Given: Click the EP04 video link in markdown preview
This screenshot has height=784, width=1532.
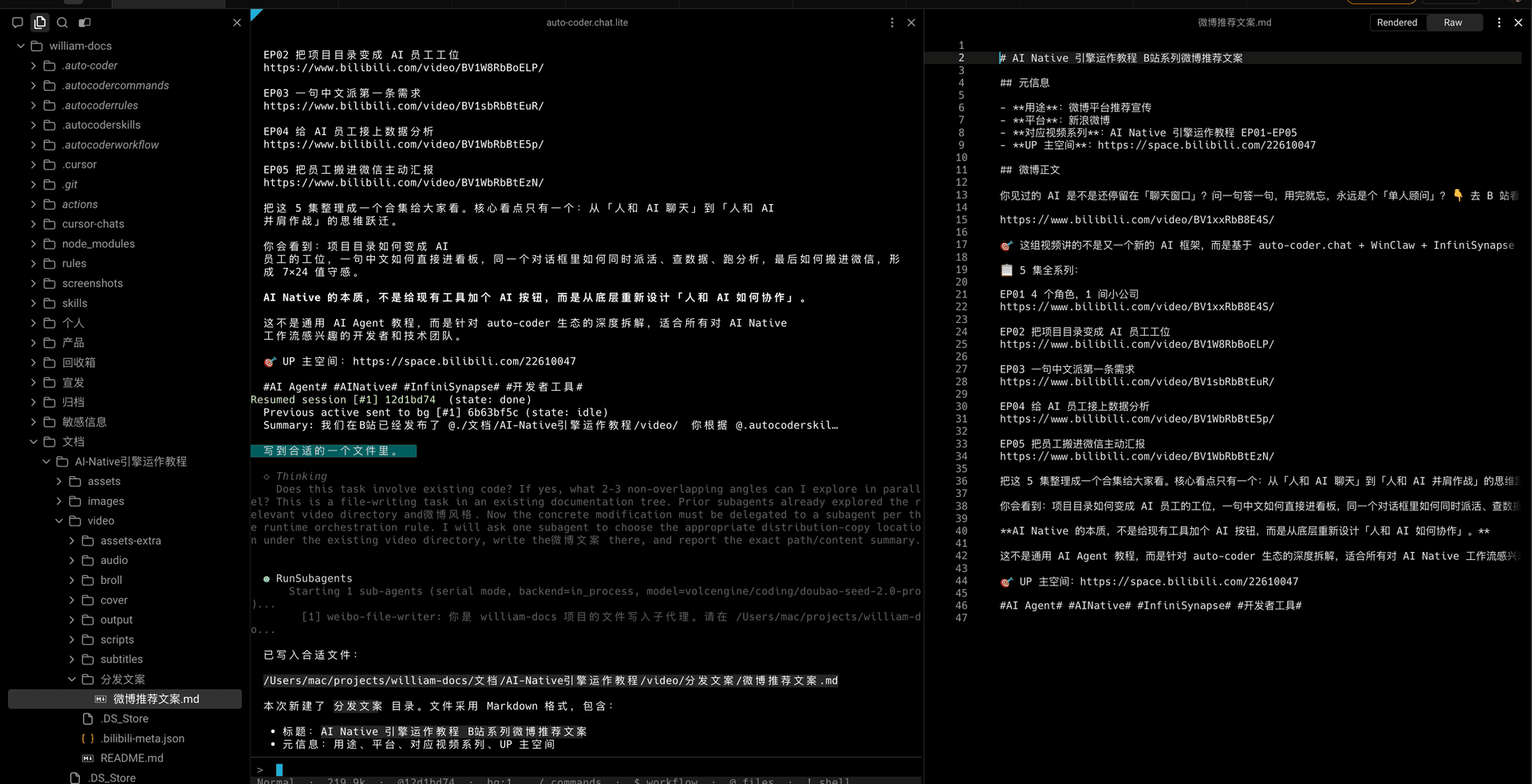Looking at the screenshot, I should coord(1137,419).
